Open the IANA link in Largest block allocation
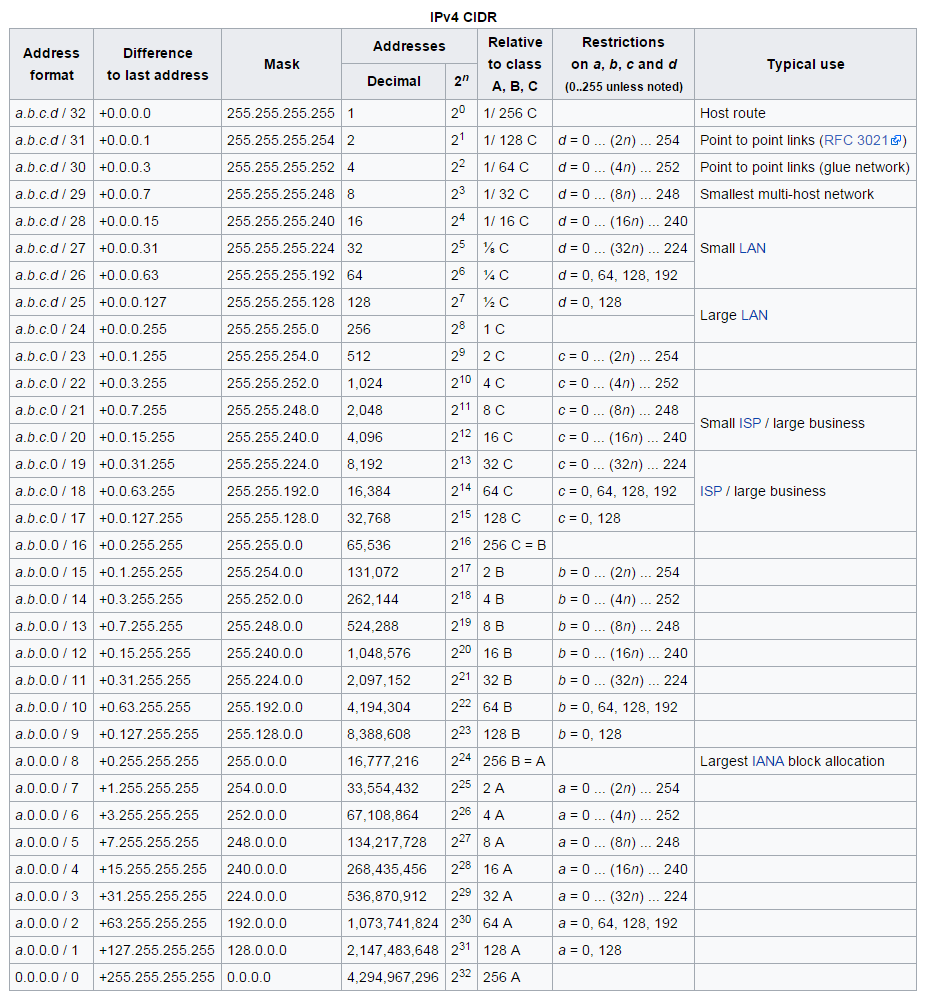 (769, 761)
